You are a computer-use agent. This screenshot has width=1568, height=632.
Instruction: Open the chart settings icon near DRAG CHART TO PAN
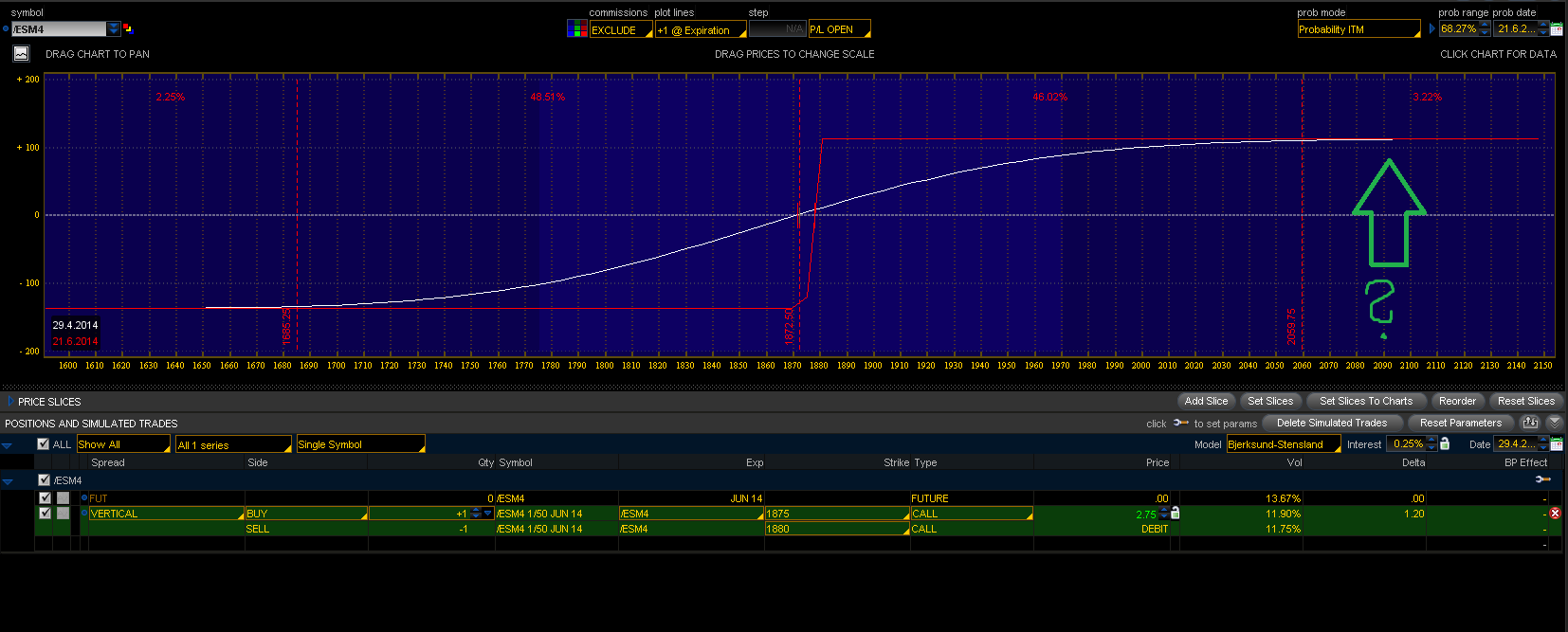click(21, 54)
